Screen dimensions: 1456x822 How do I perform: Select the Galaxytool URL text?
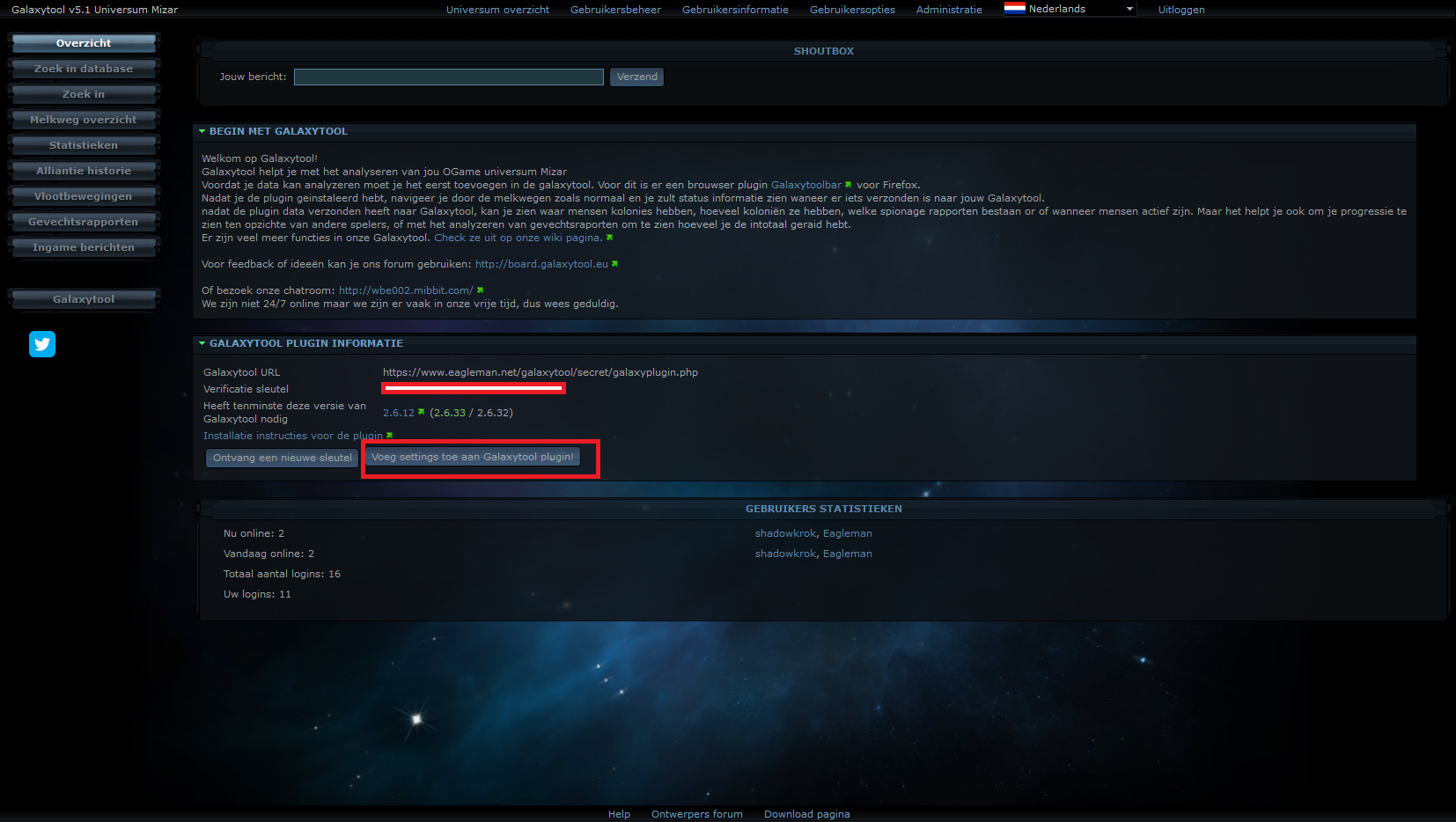tap(540, 372)
